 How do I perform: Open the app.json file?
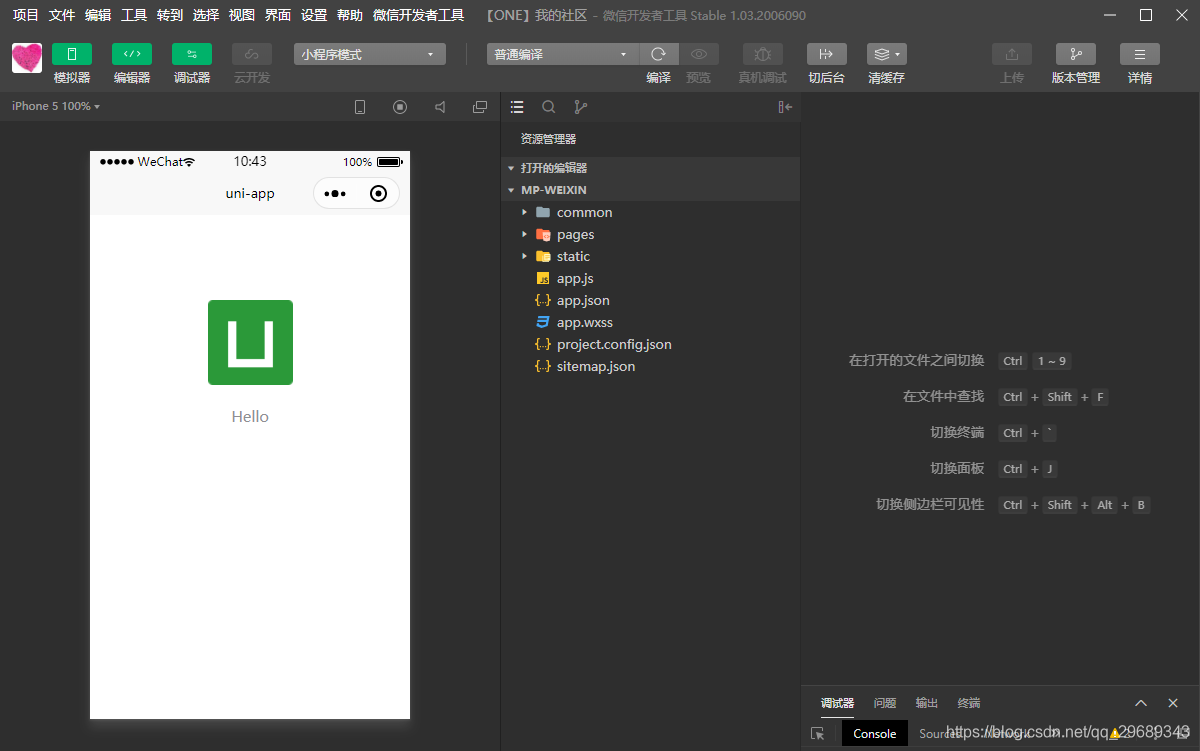tap(650, 300)
